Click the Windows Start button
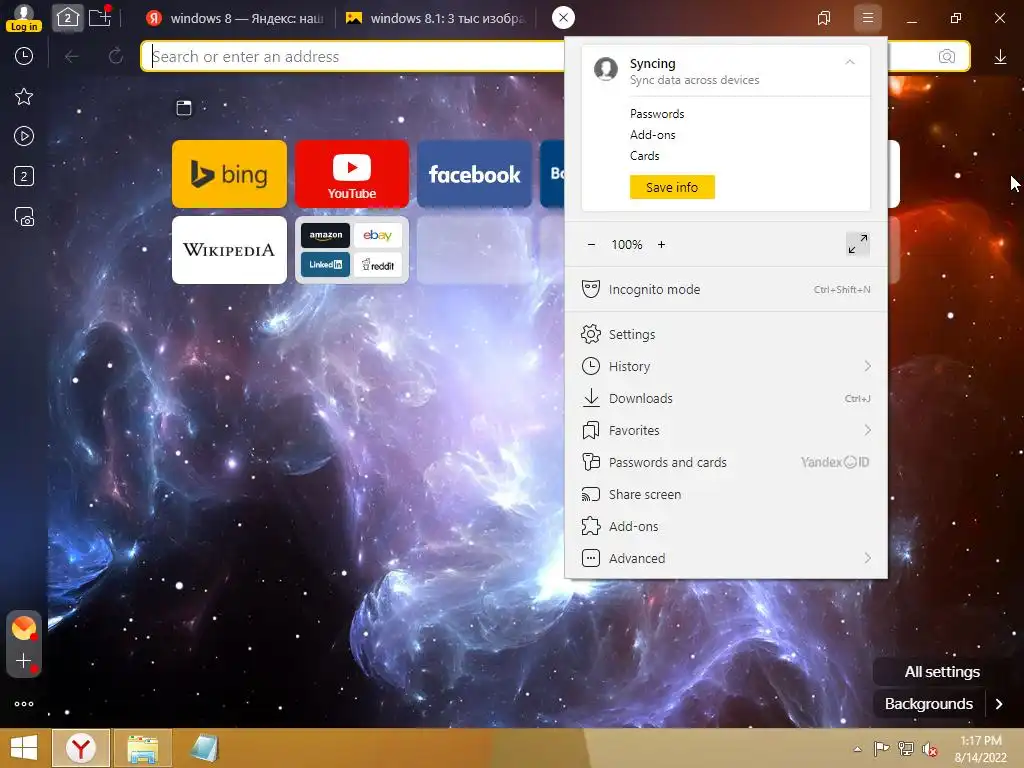This screenshot has width=1024, height=768. [x=24, y=748]
